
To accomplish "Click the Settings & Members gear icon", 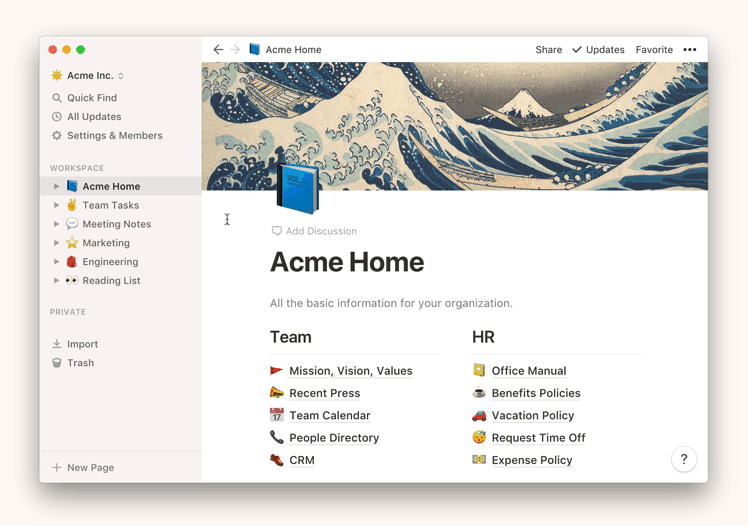I will pos(57,135).
